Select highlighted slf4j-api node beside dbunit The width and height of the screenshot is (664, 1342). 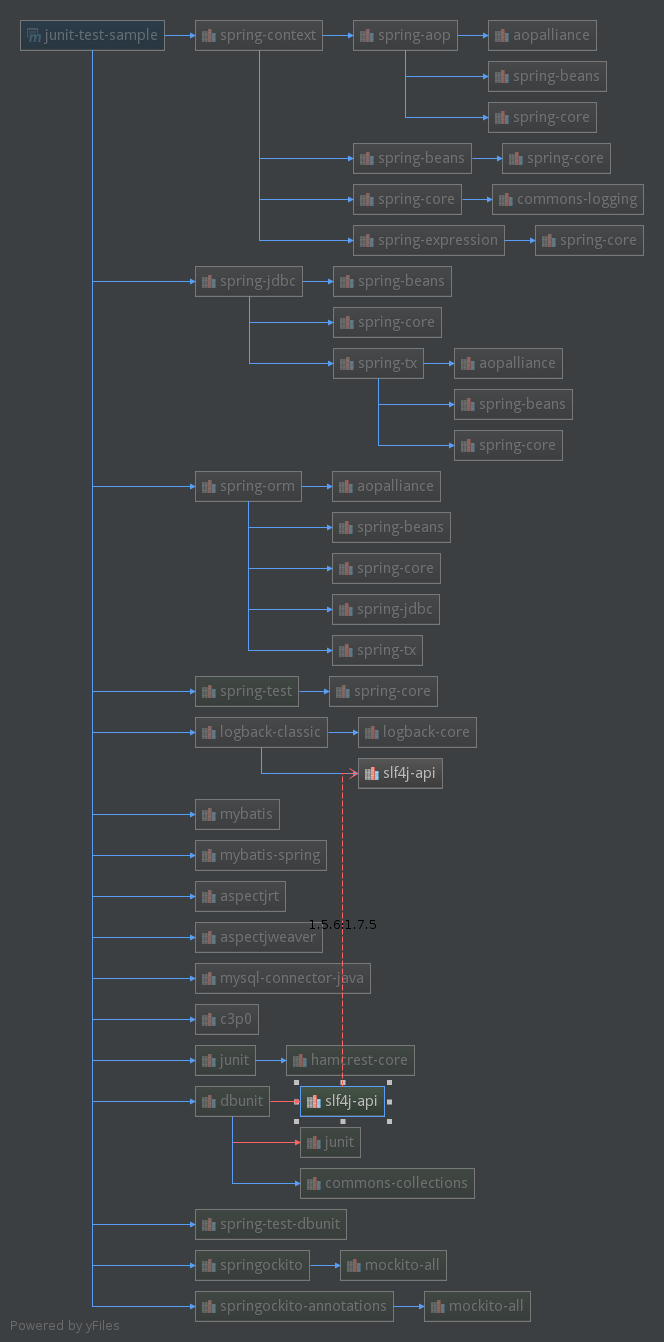(342, 1101)
